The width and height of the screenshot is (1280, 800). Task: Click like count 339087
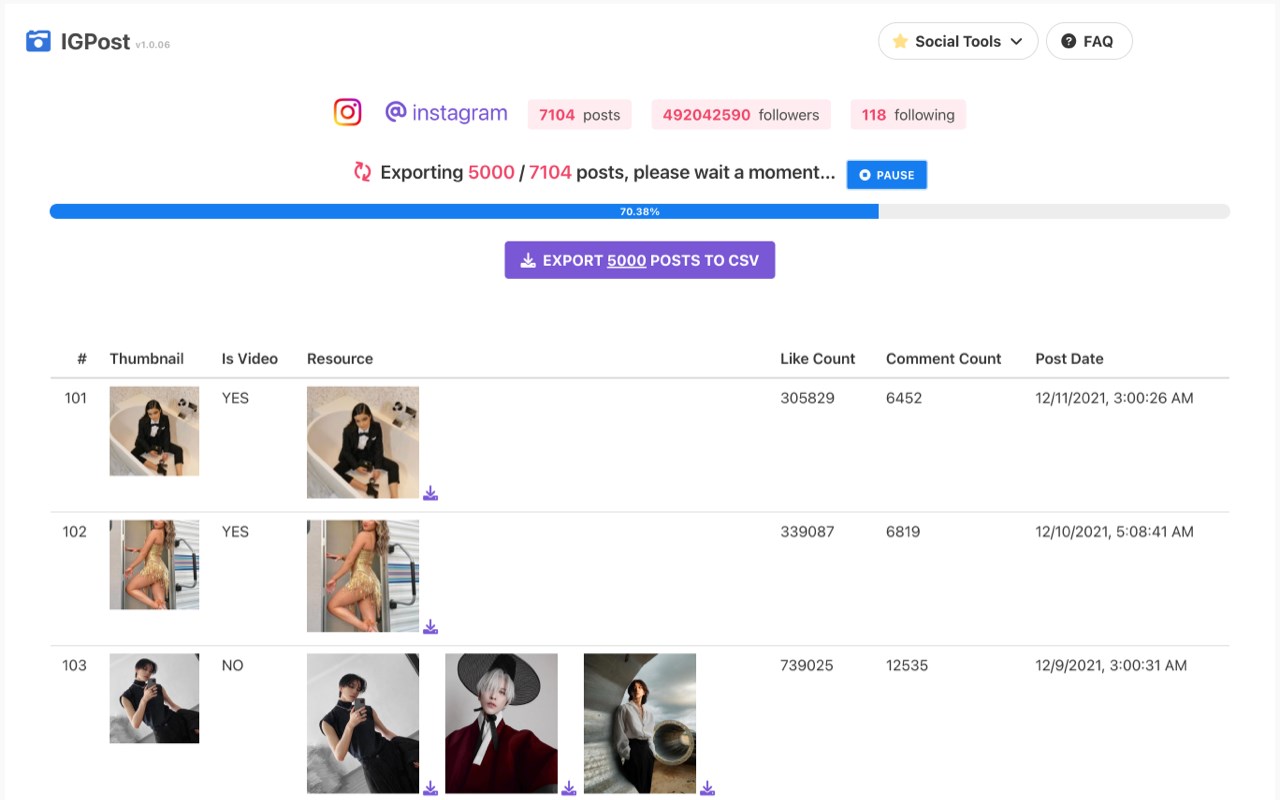pos(807,532)
